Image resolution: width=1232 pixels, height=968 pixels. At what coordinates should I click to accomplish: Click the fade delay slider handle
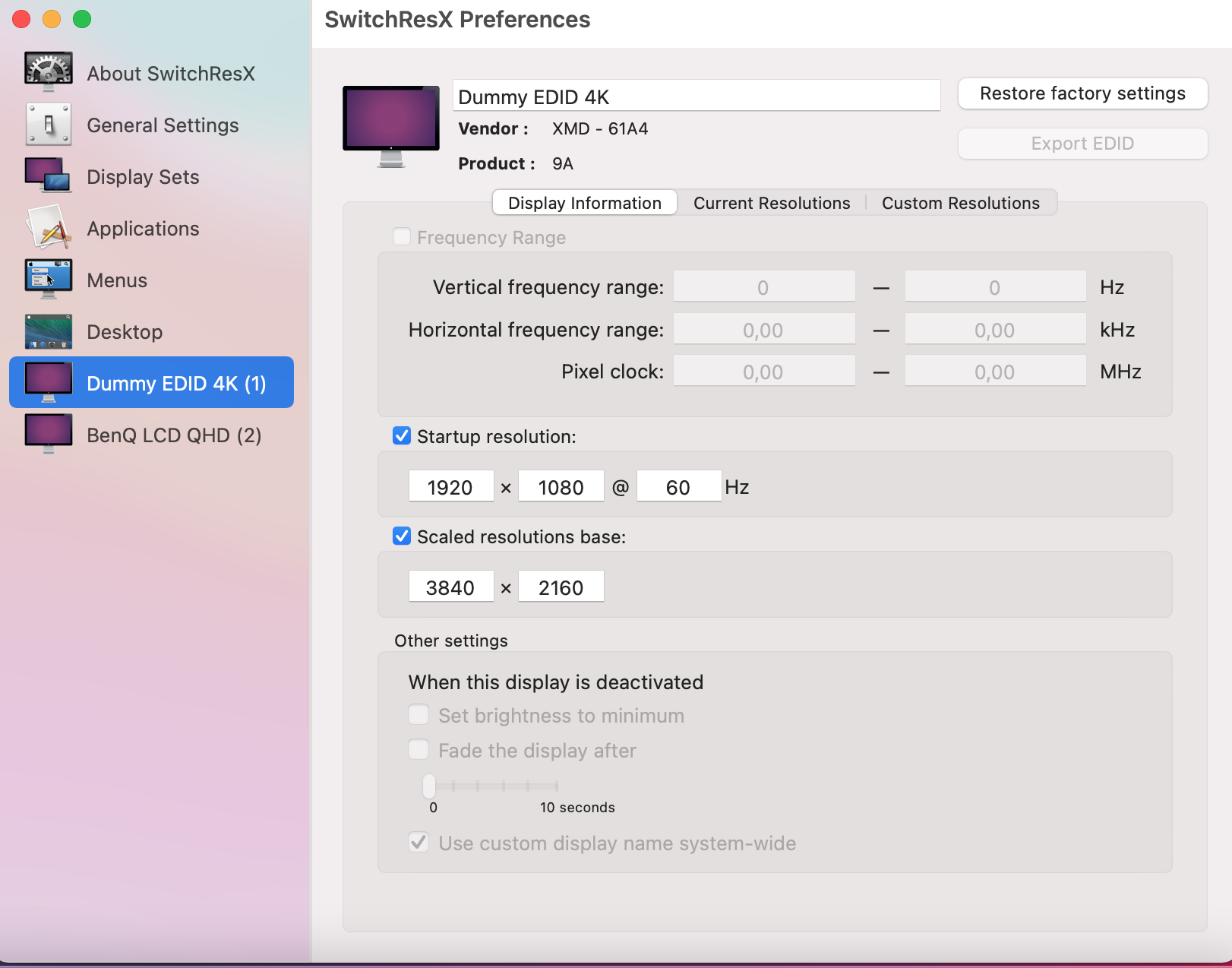point(429,786)
